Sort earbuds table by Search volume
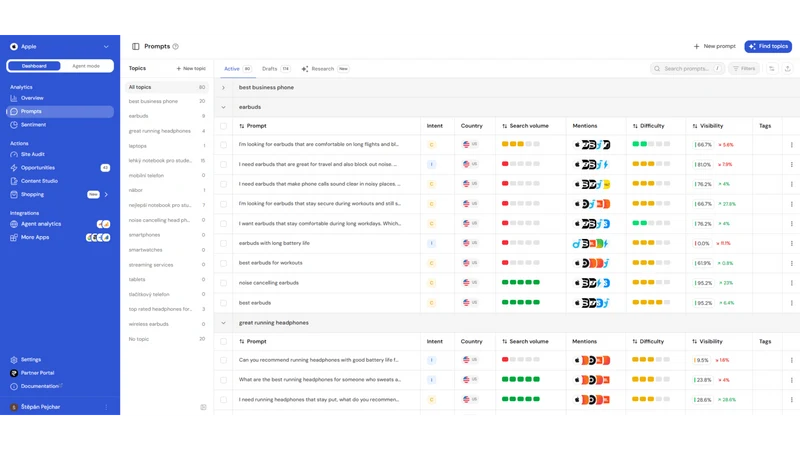Screen dimensions: 800x450 [525, 126]
